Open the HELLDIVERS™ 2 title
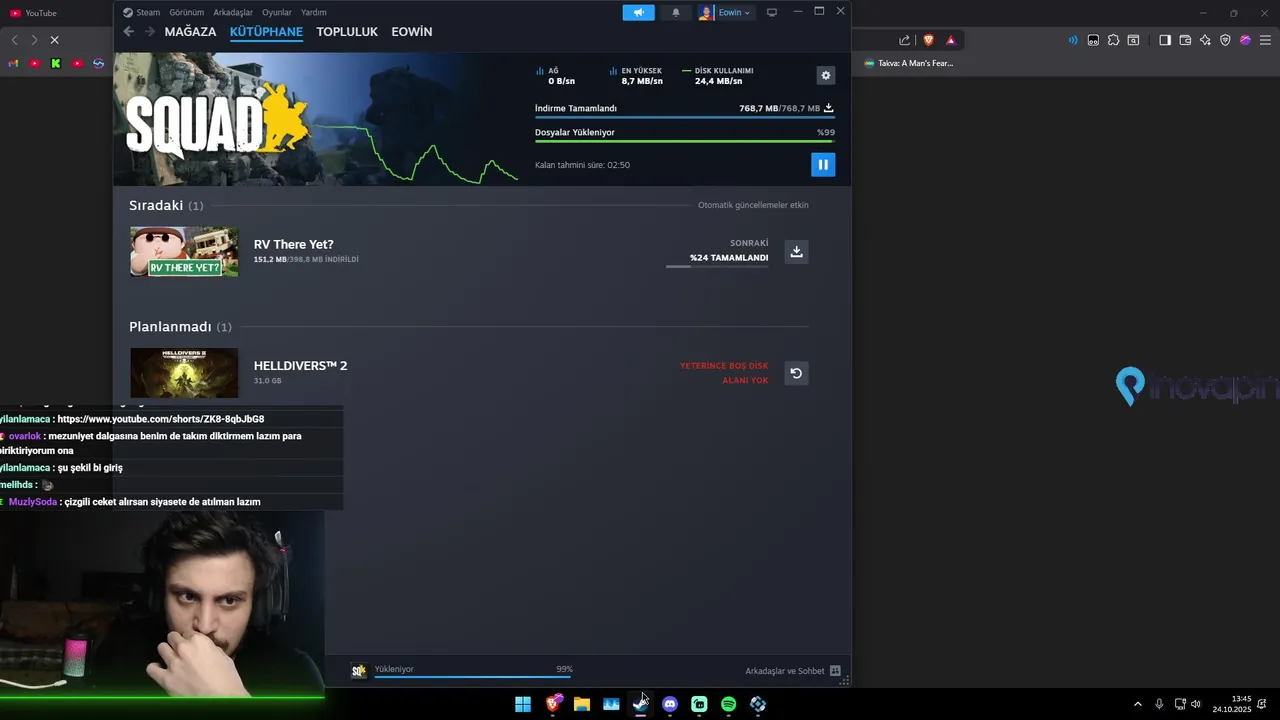 tap(300, 366)
